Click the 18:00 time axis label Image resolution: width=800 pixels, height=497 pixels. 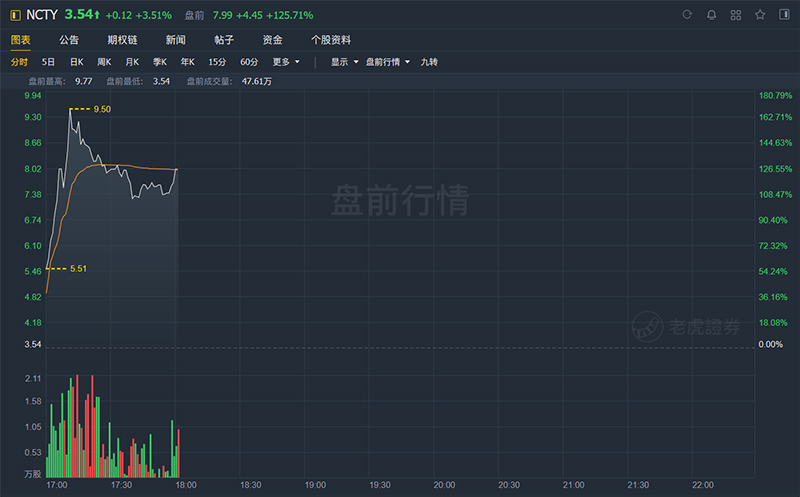tap(186, 485)
